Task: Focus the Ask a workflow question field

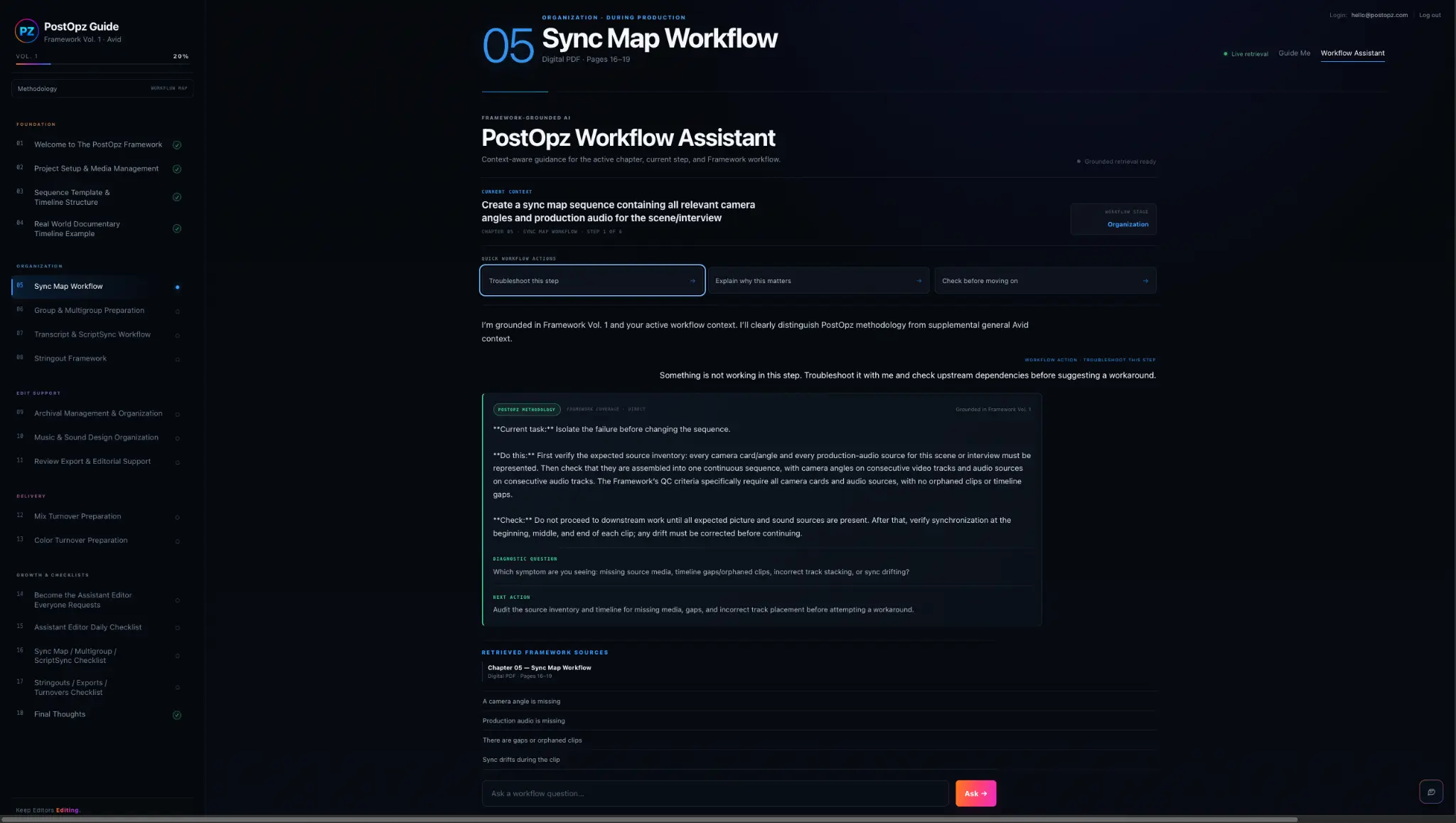Action: tap(715, 793)
